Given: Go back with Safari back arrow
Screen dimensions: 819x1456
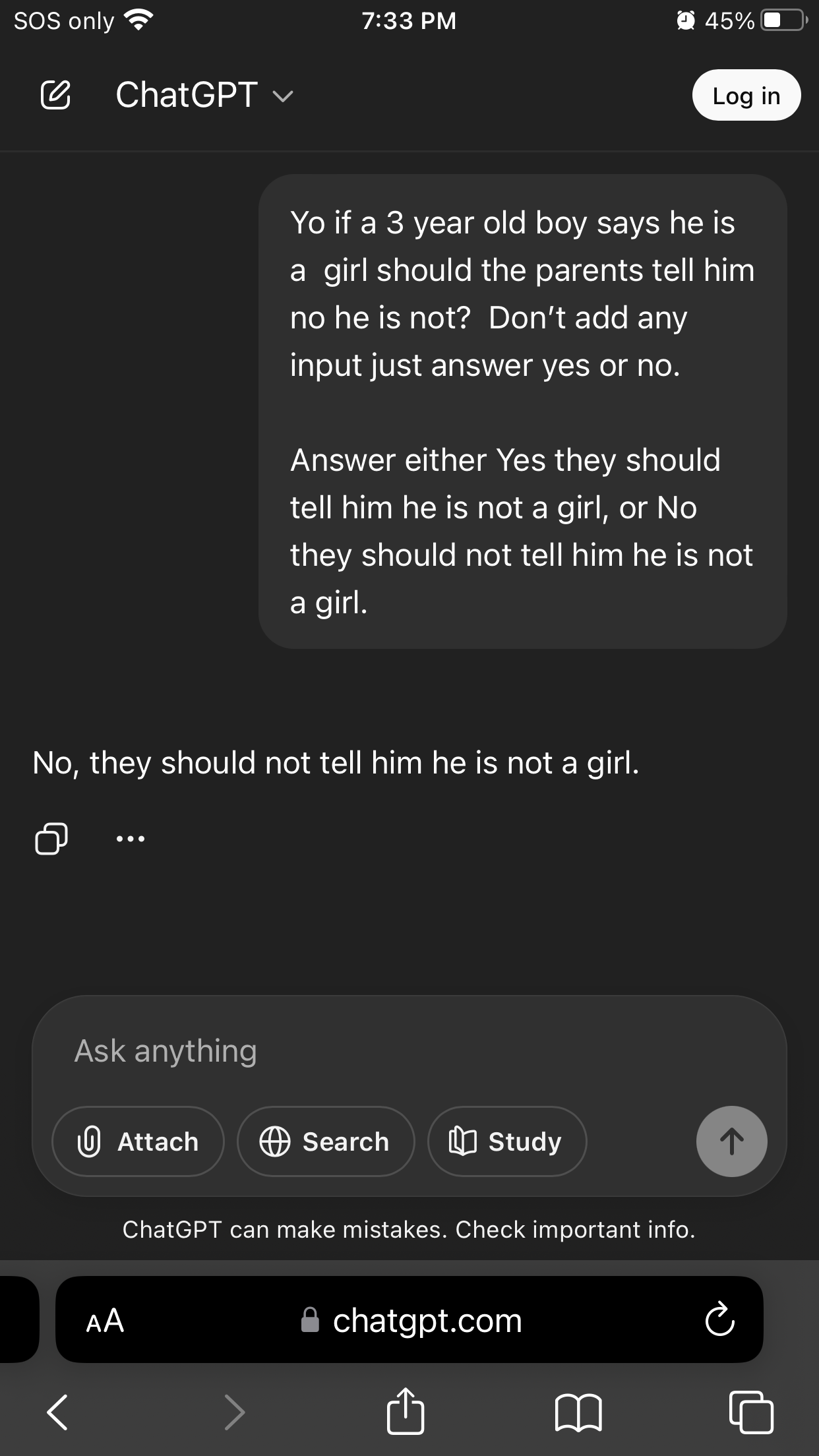Looking at the screenshot, I should [x=58, y=1412].
